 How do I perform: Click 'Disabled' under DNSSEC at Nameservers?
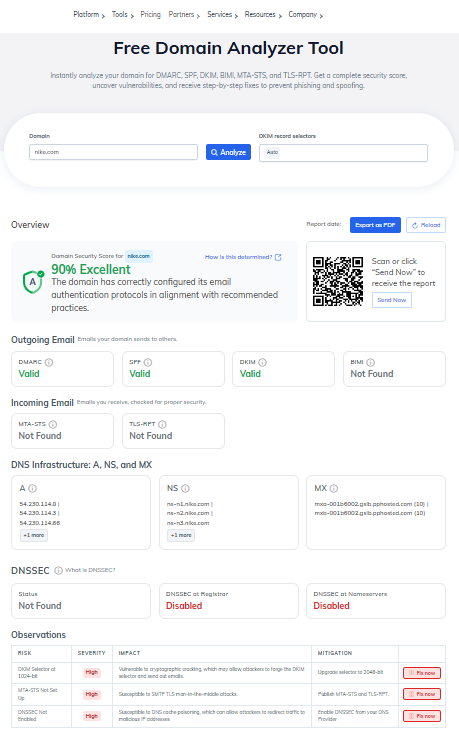pyautogui.click(x=331, y=606)
